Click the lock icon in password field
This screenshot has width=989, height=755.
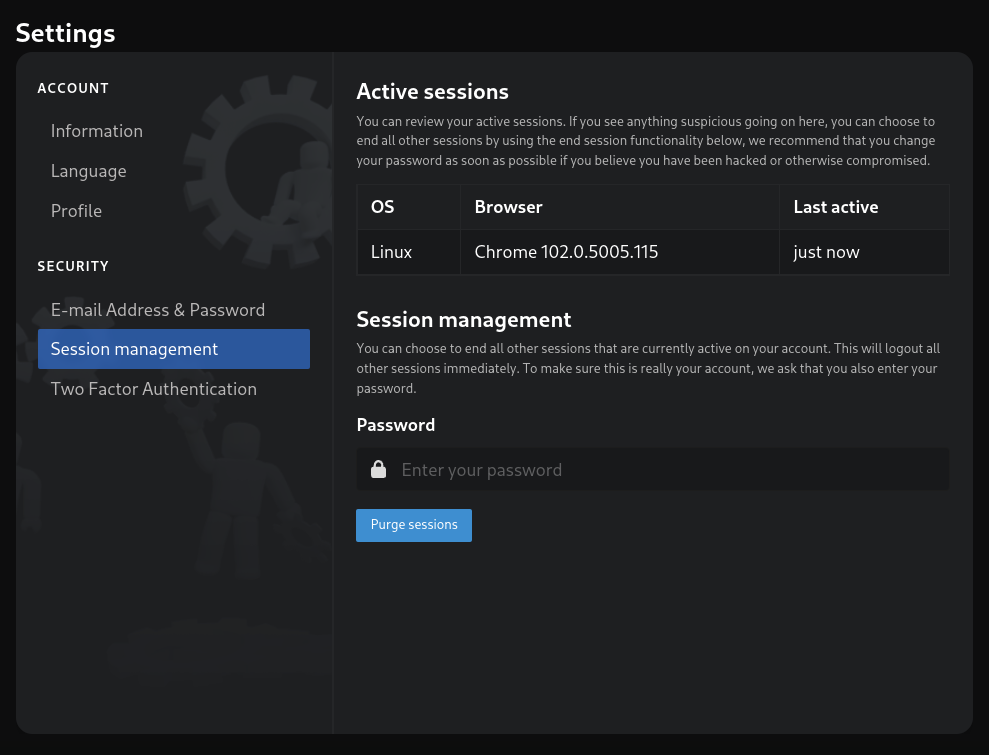pyautogui.click(x=378, y=469)
